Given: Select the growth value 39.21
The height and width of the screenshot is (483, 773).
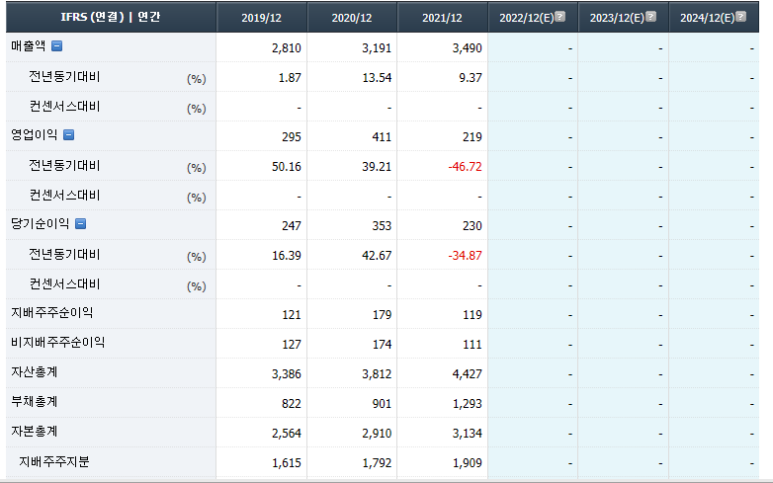Looking at the screenshot, I should coord(377,167).
